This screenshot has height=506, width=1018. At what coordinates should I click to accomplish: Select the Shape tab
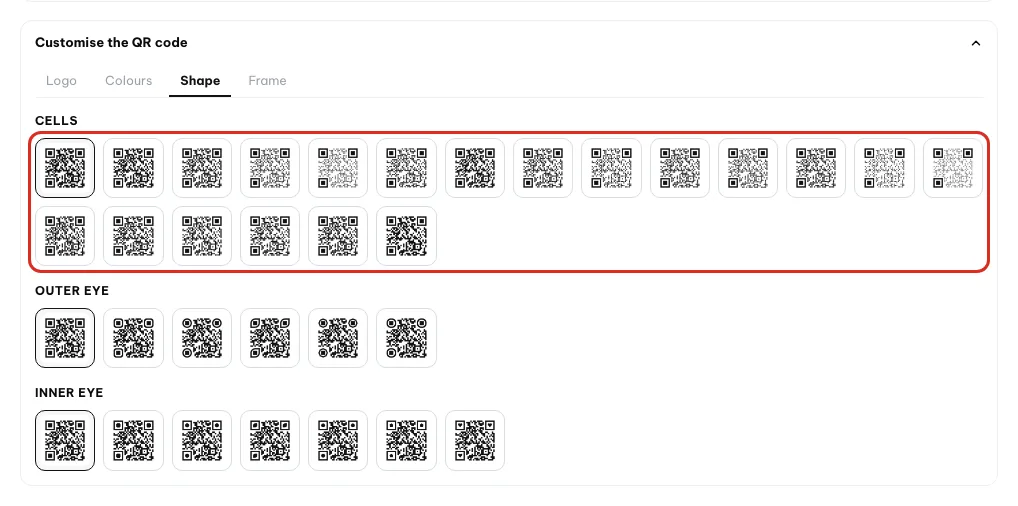pyautogui.click(x=200, y=81)
